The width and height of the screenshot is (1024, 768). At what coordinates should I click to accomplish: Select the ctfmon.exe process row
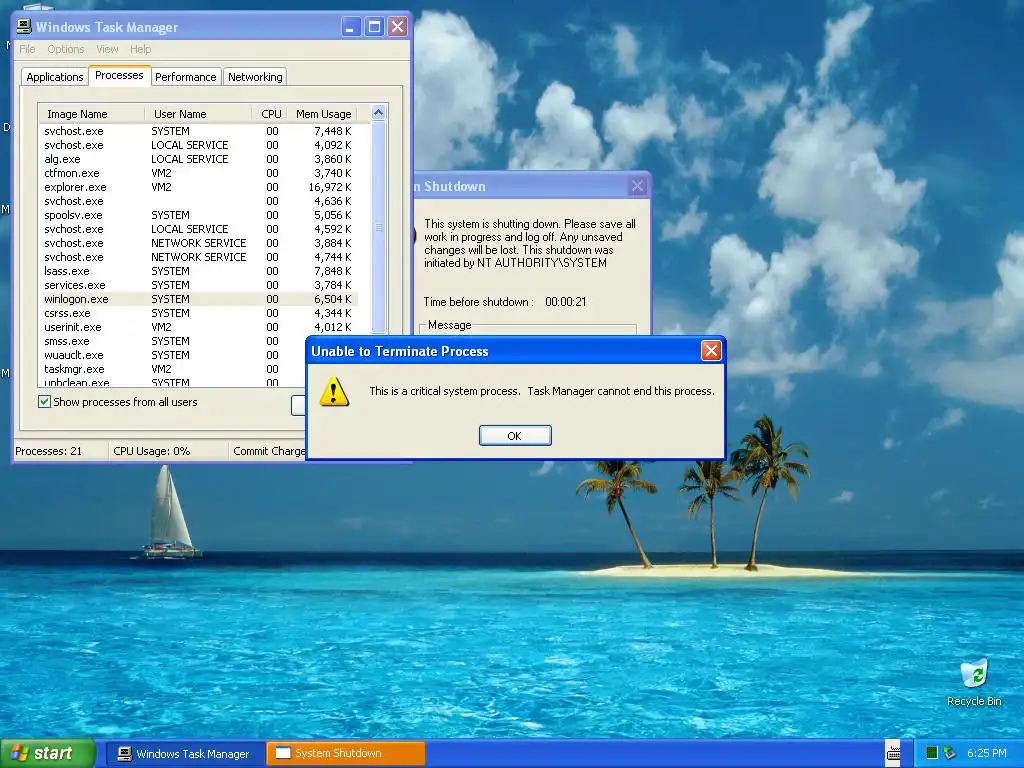tap(198, 173)
